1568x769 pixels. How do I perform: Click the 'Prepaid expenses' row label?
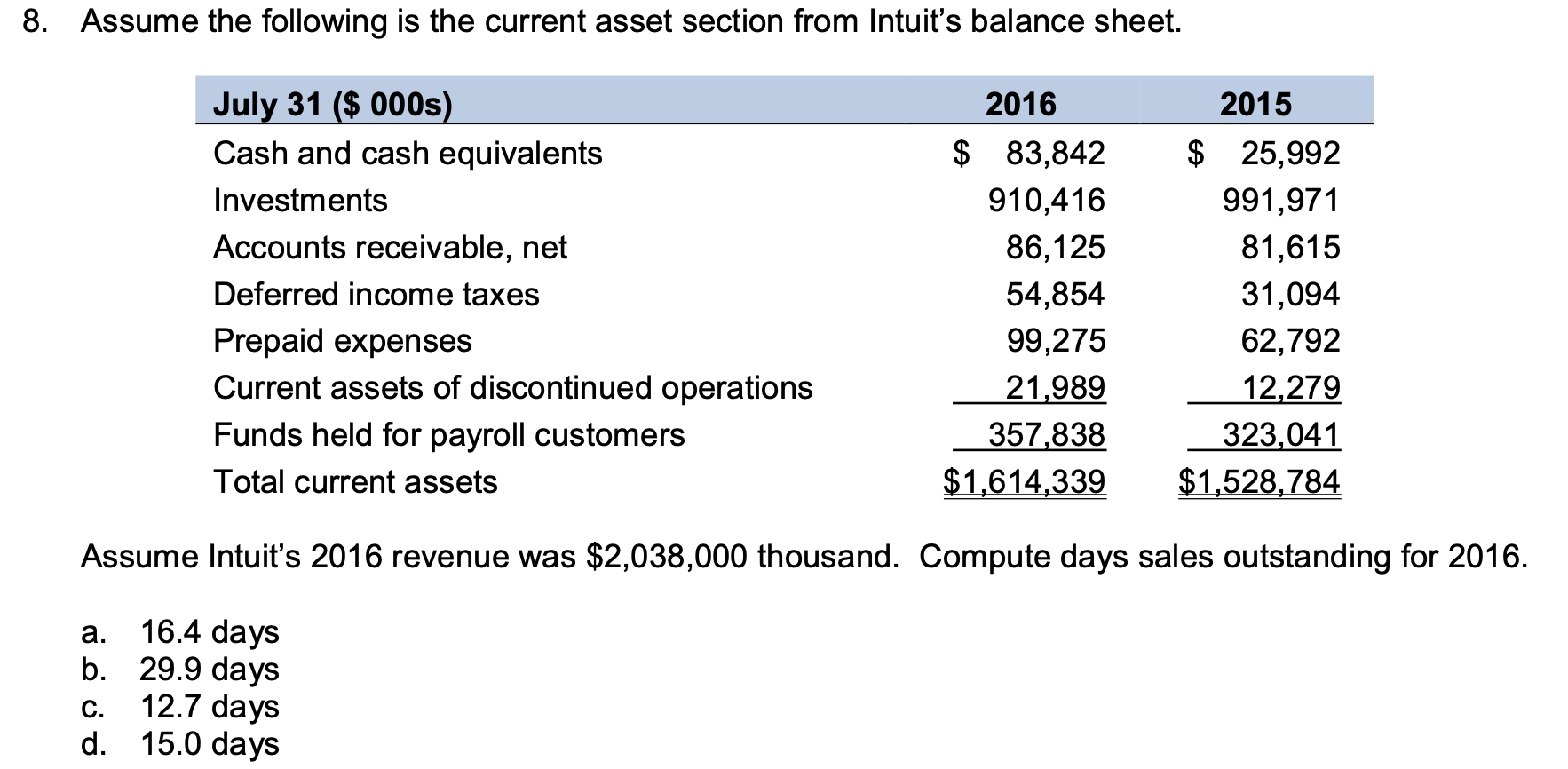pos(343,341)
